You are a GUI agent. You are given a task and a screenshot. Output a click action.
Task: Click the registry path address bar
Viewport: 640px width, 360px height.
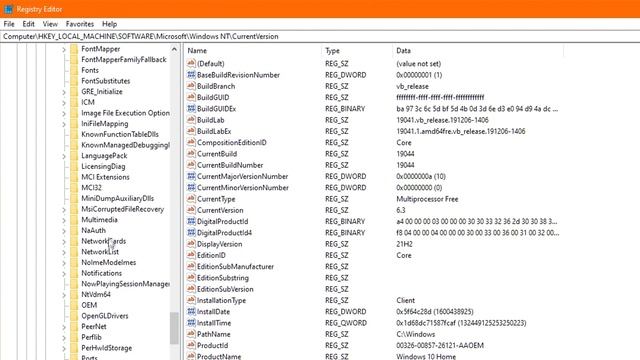pos(320,36)
